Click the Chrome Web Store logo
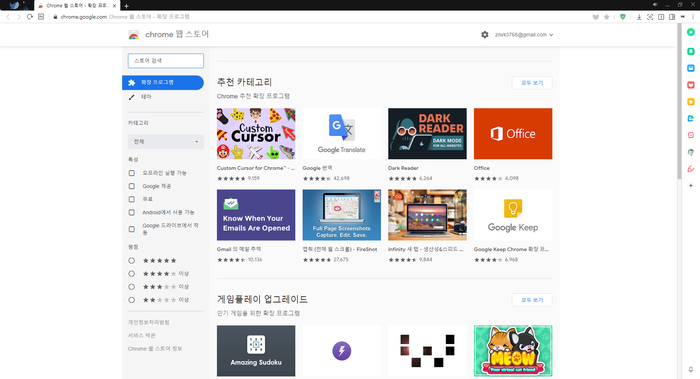The width and height of the screenshot is (700, 379). tap(133, 35)
